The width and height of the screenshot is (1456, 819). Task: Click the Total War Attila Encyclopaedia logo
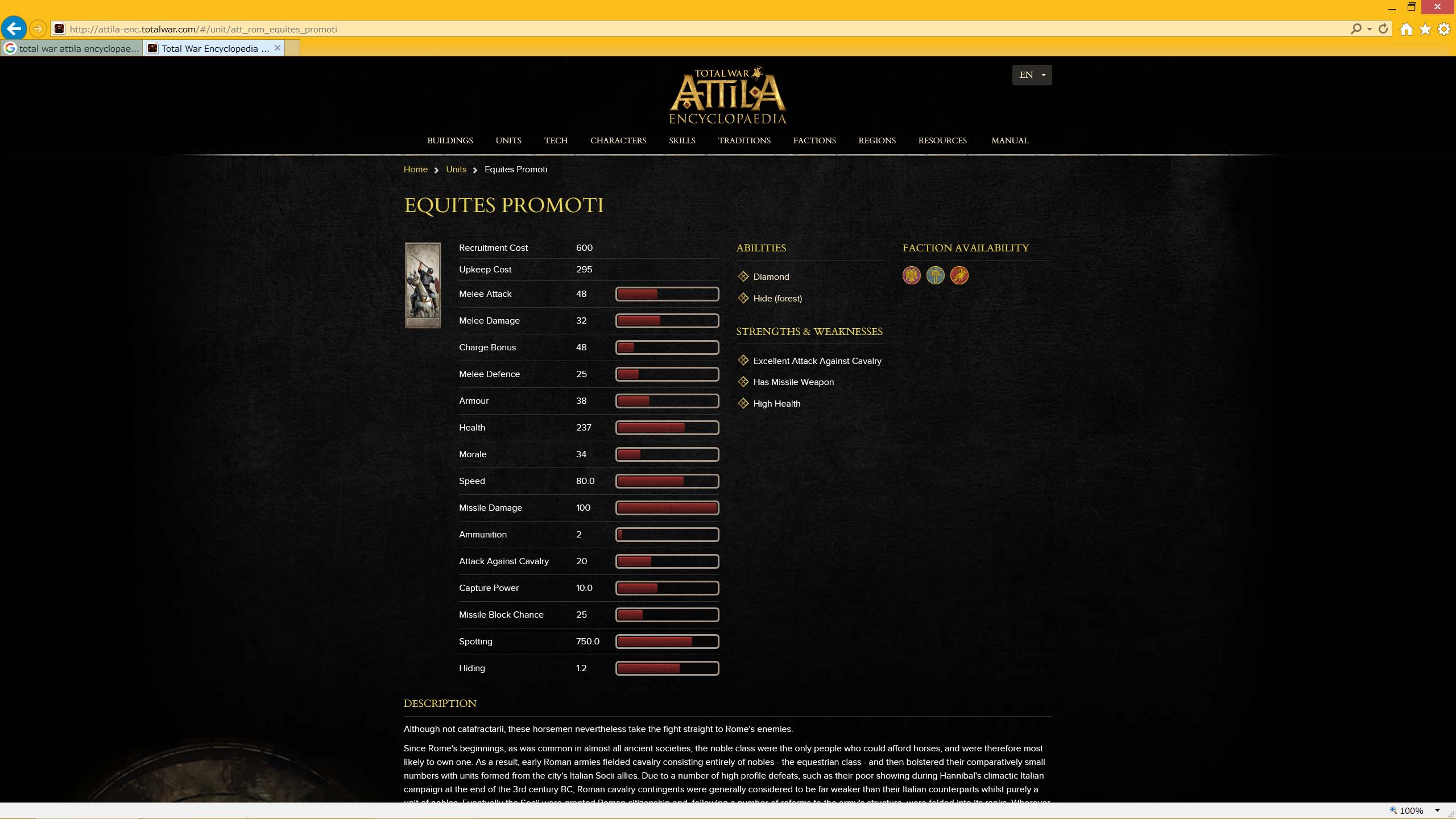[x=728, y=95]
